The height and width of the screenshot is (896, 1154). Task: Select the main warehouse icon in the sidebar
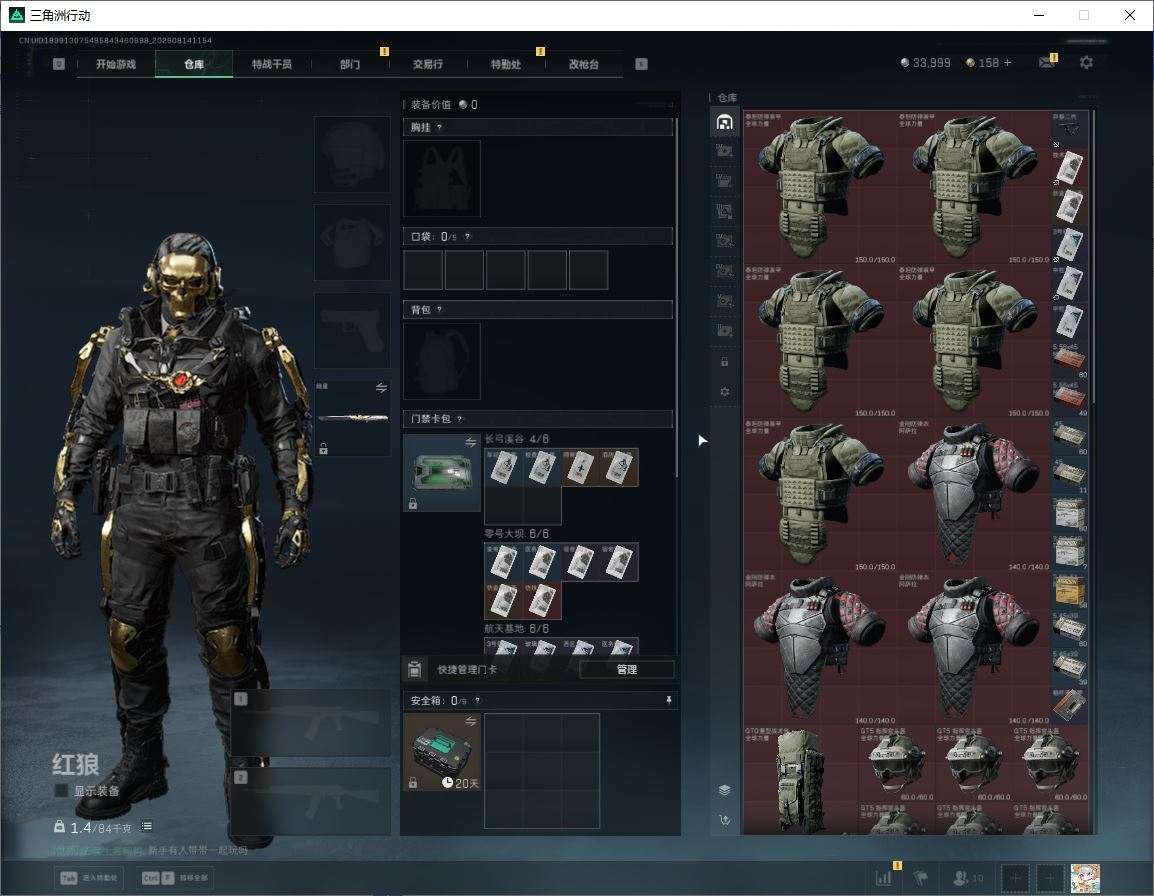tap(724, 121)
